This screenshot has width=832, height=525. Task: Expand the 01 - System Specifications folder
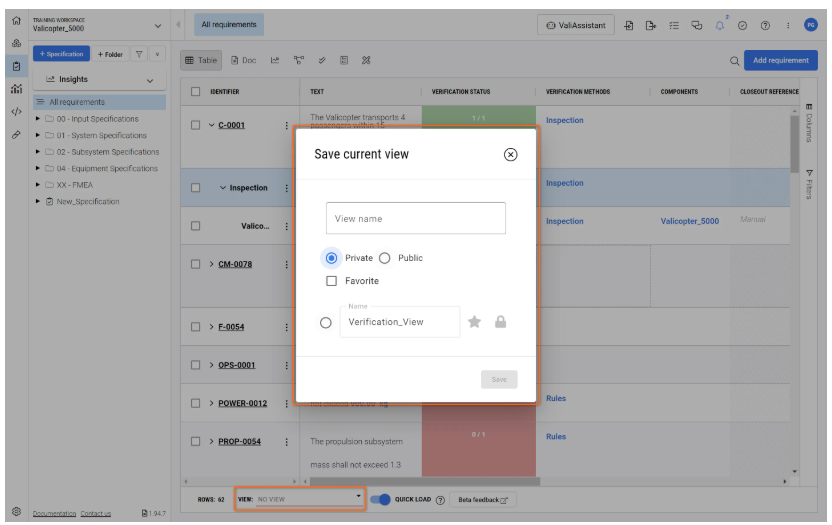pos(38,135)
